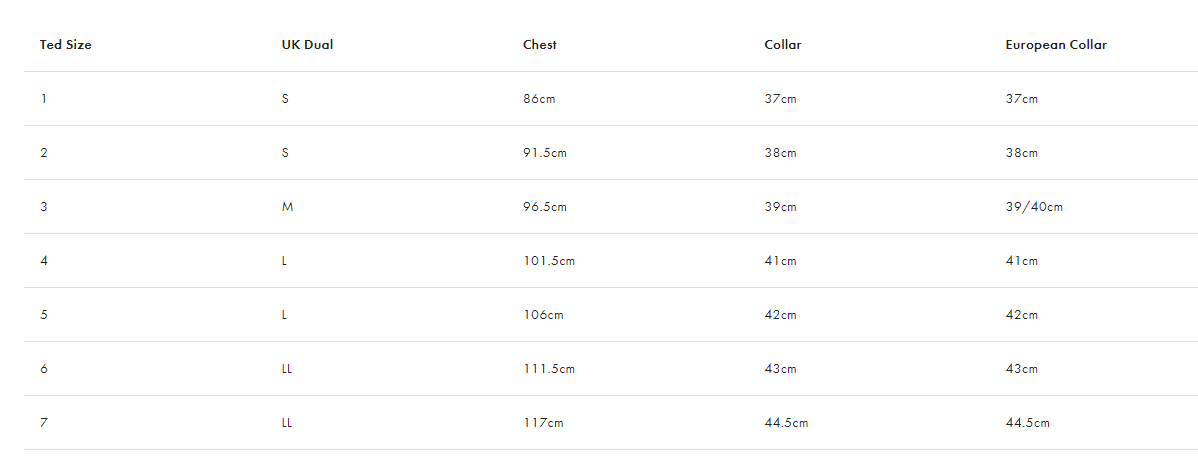The height and width of the screenshot is (458, 1198).
Task: Select Ted Size 7 row number
Action: tap(44, 423)
